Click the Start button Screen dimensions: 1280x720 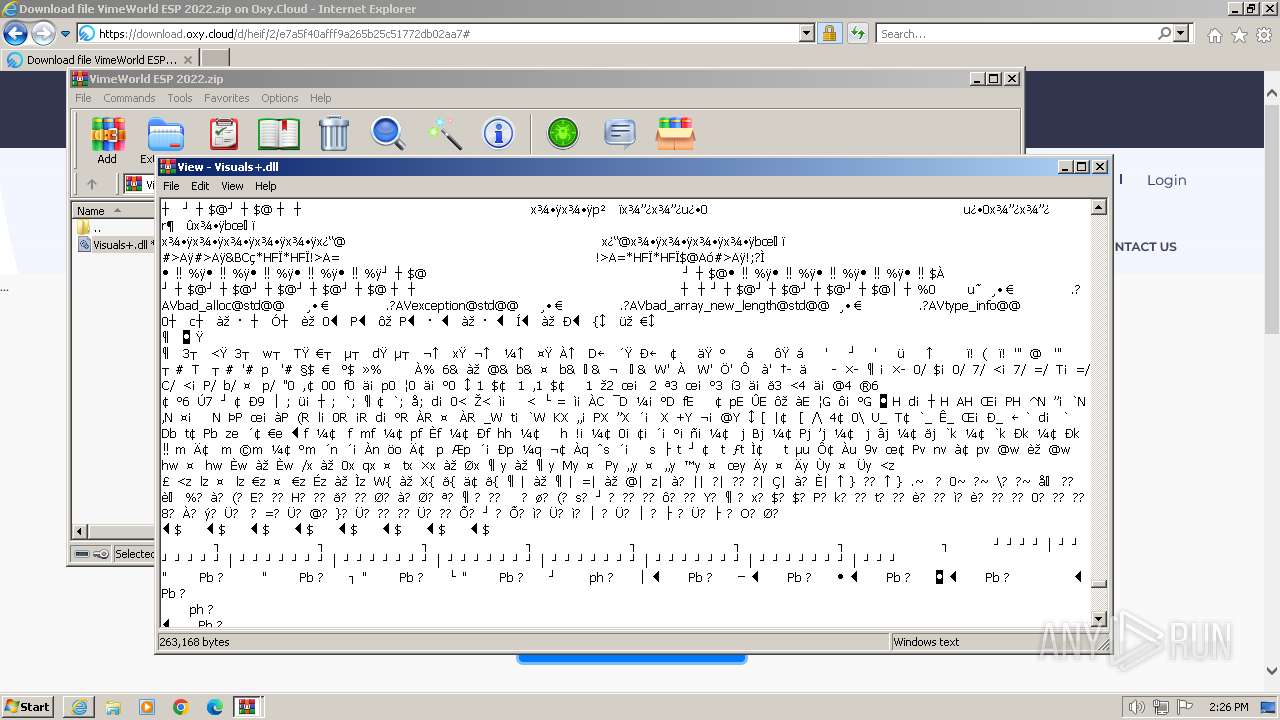click(x=27, y=706)
